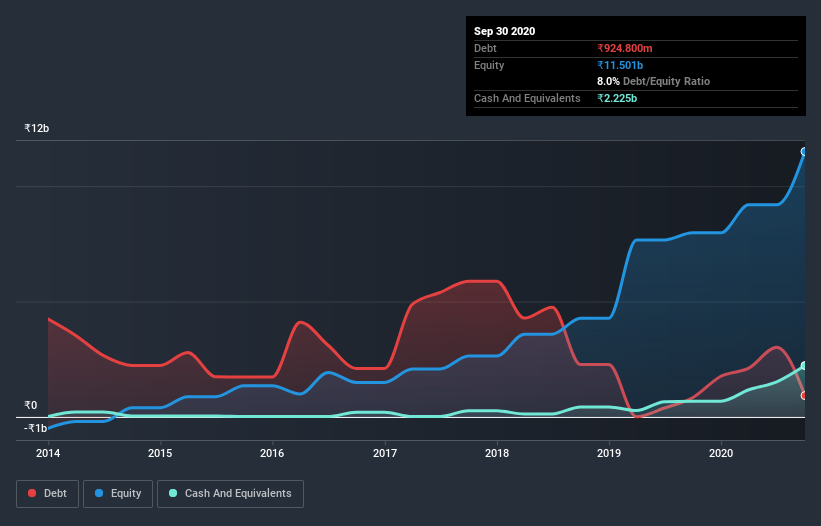Screen dimensions: 821x526
Task: Click the 2017 x-axis label
Action: (x=384, y=453)
